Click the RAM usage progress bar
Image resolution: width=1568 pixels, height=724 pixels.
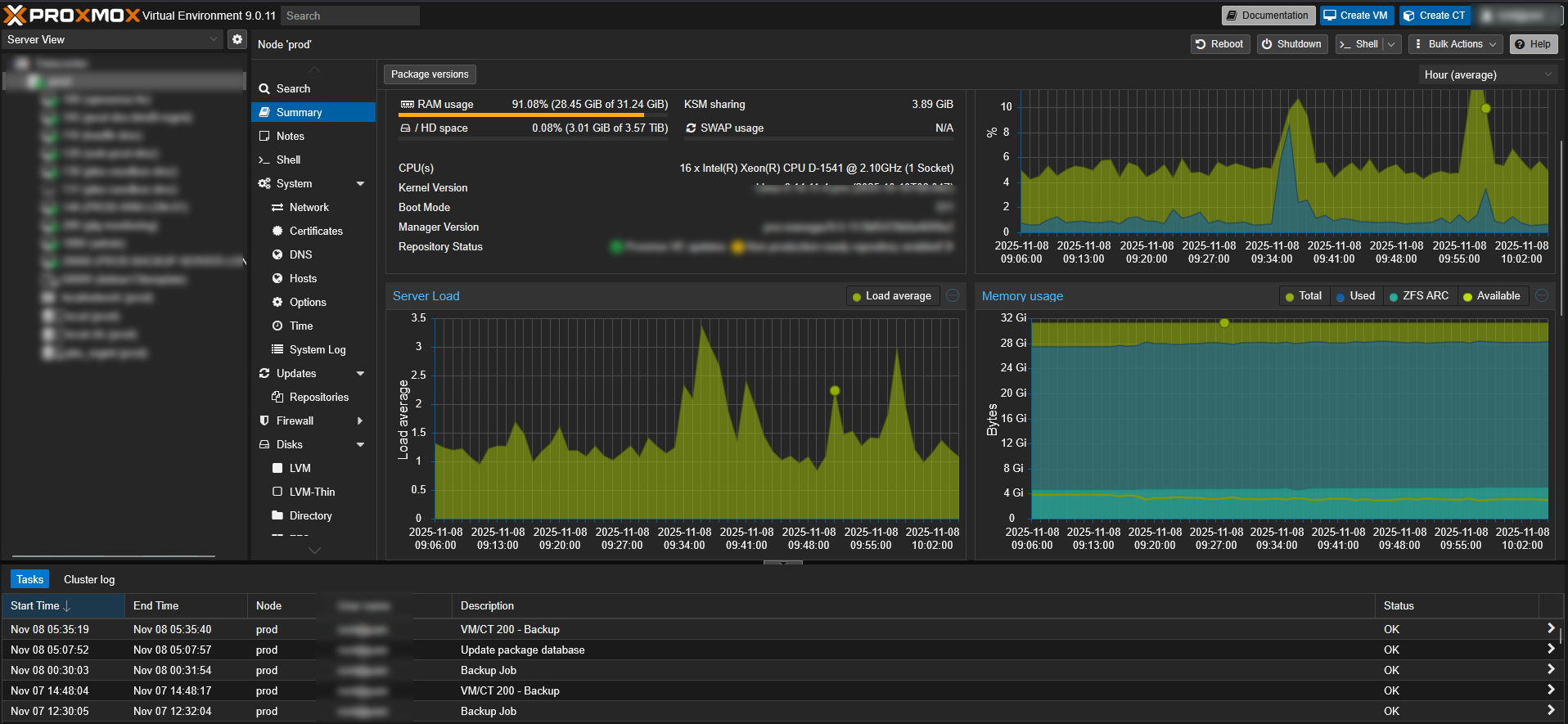[534, 115]
